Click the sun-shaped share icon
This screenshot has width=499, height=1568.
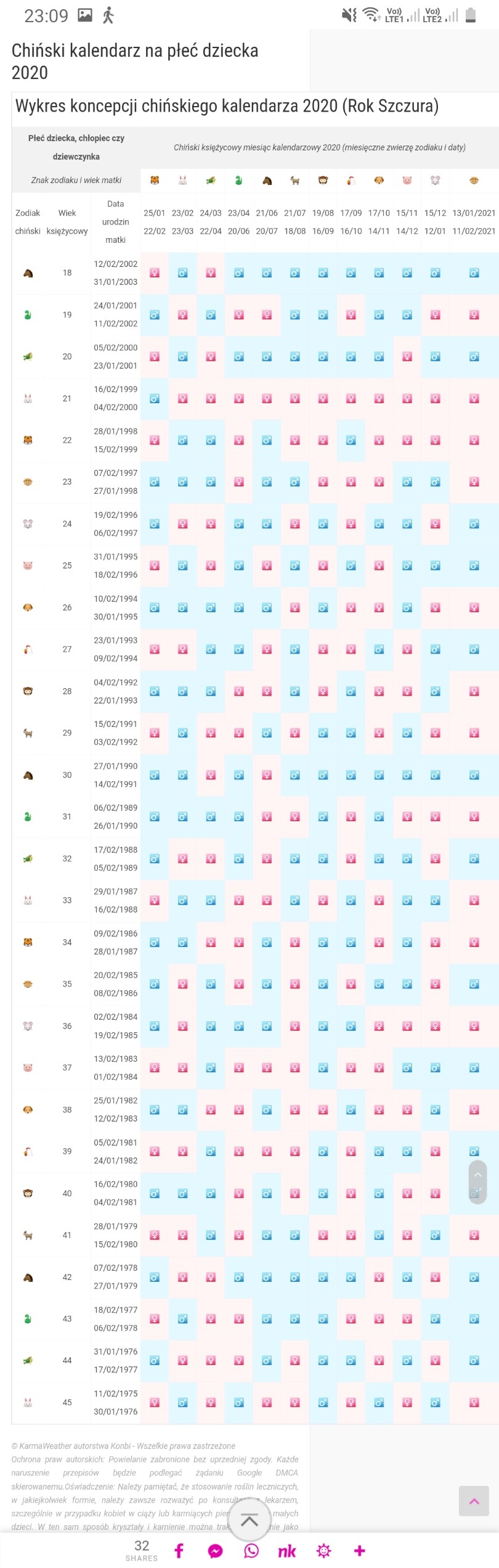coord(323,1550)
